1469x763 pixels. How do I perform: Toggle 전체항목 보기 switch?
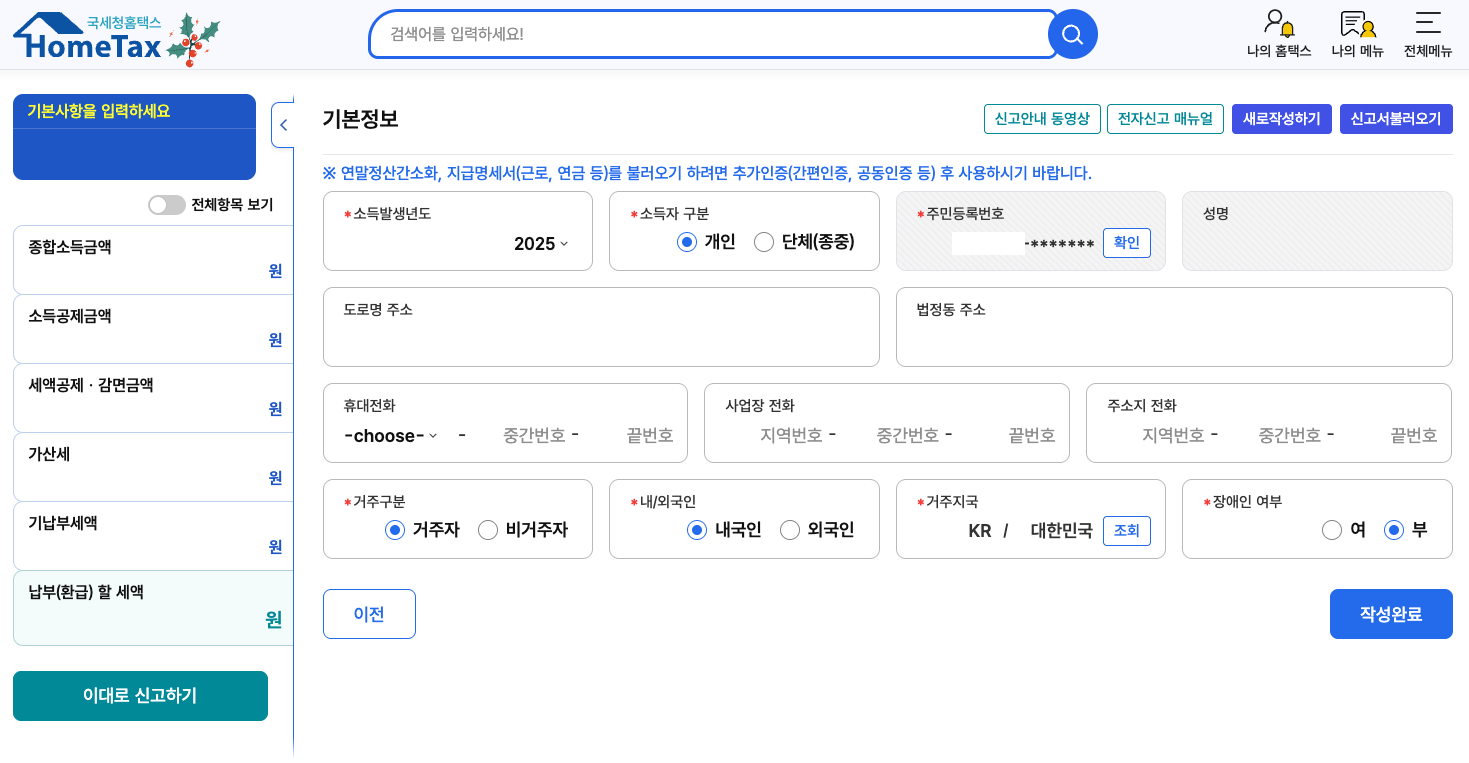[x=166, y=205]
